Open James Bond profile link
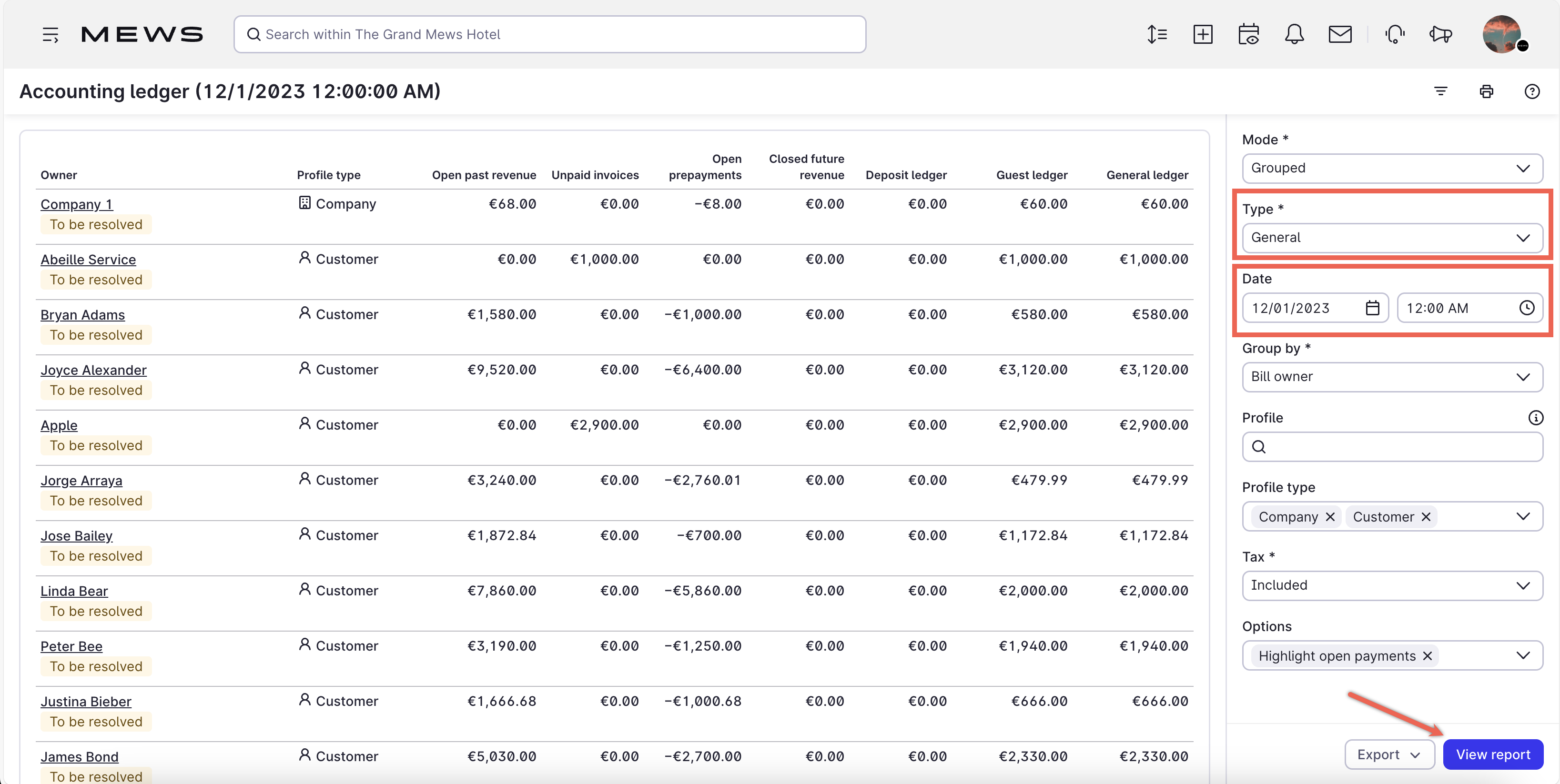Viewport: 1560px width, 784px height. point(79,757)
